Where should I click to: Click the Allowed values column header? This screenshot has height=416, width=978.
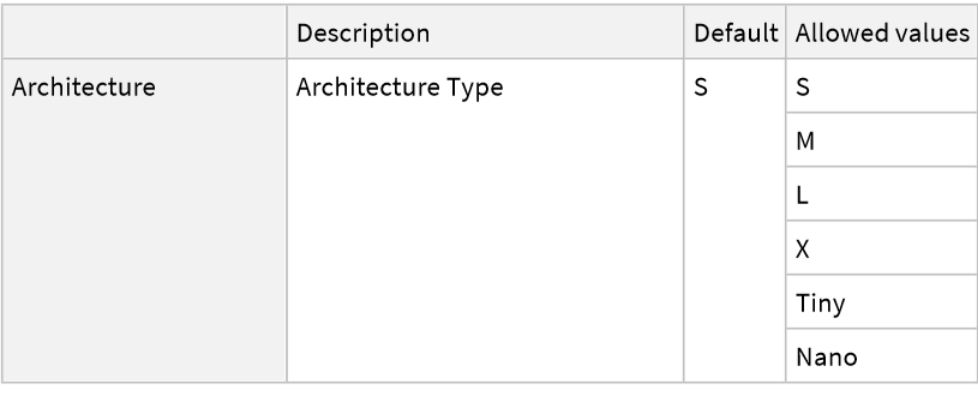pyautogui.click(x=877, y=33)
